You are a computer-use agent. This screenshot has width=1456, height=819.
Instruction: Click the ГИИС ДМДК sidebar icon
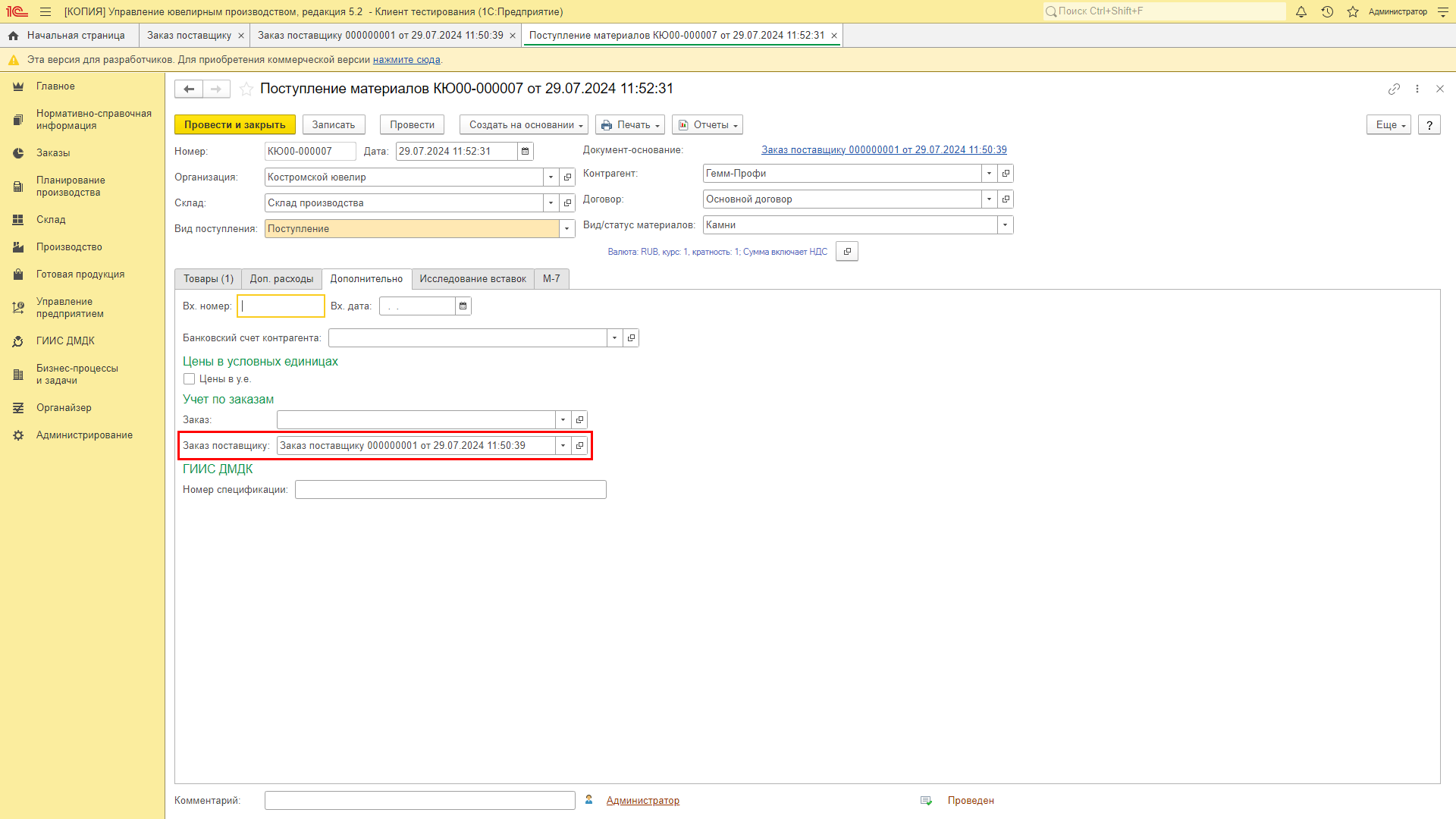(18, 341)
